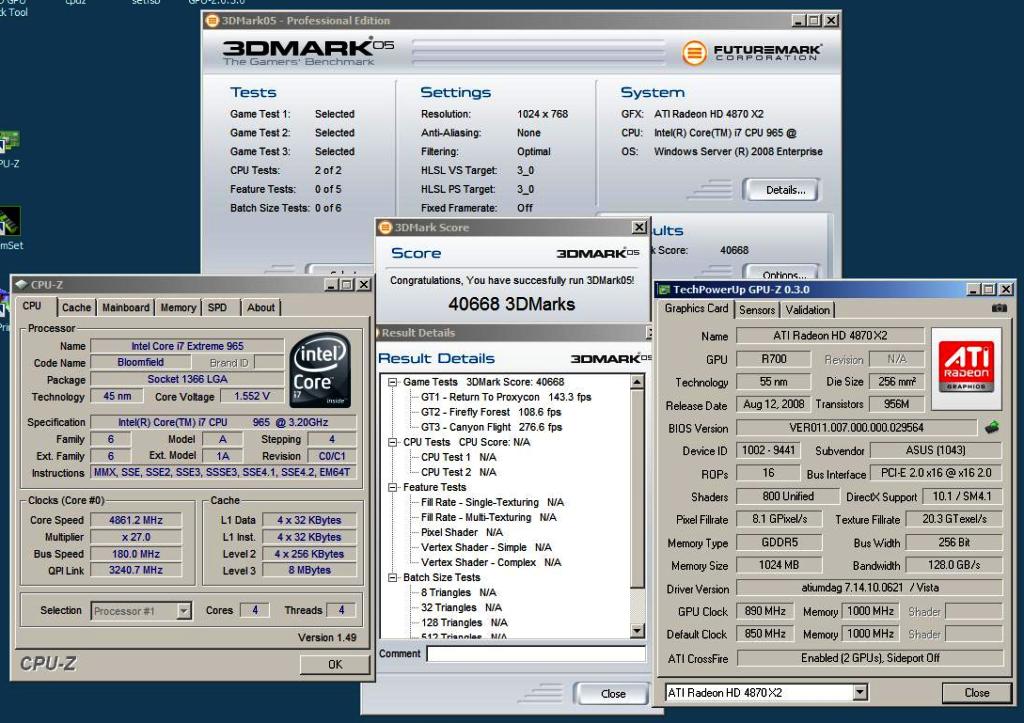Click the ATI CrossFire status field
The image size is (1024, 723).
click(x=869, y=658)
